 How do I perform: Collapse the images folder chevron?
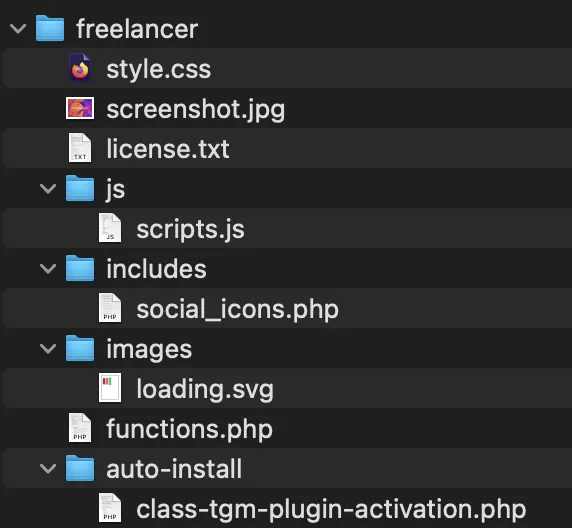pos(48,348)
